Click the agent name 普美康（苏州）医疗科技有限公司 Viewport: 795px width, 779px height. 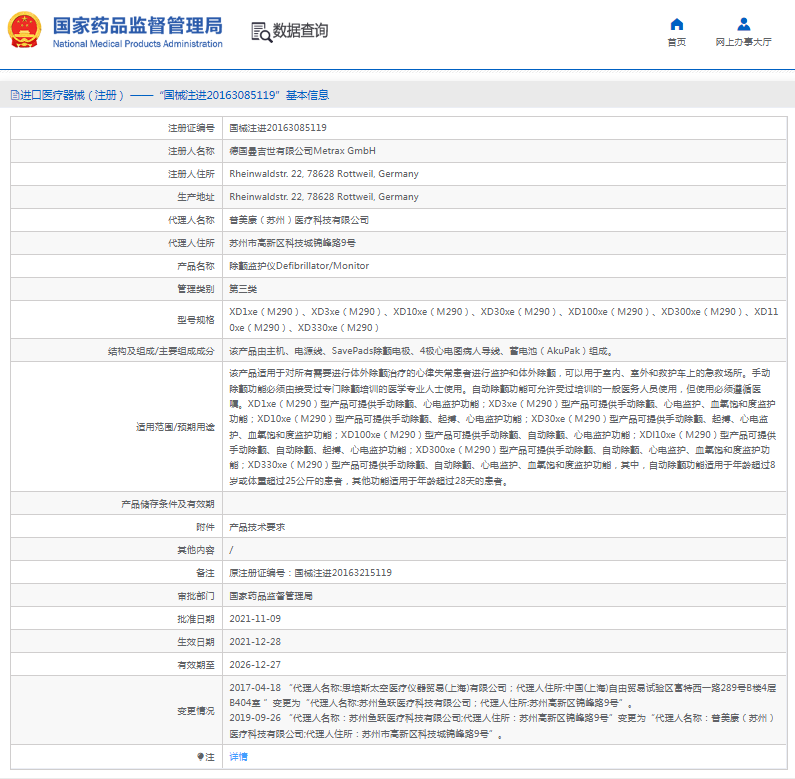(299, 220)
